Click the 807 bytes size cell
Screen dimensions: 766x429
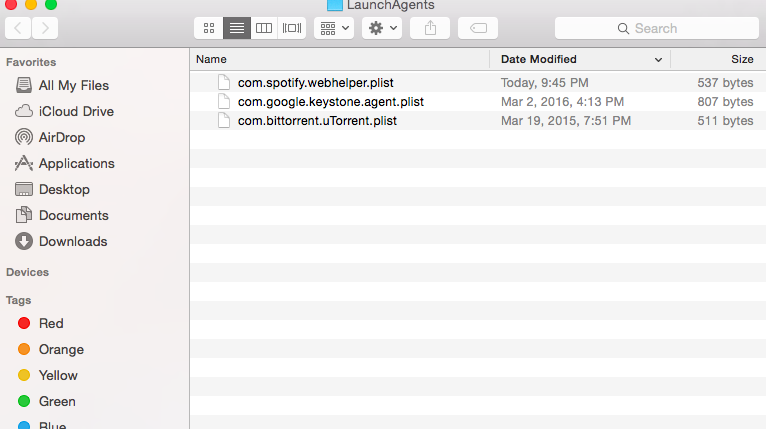tap(725, 102)
